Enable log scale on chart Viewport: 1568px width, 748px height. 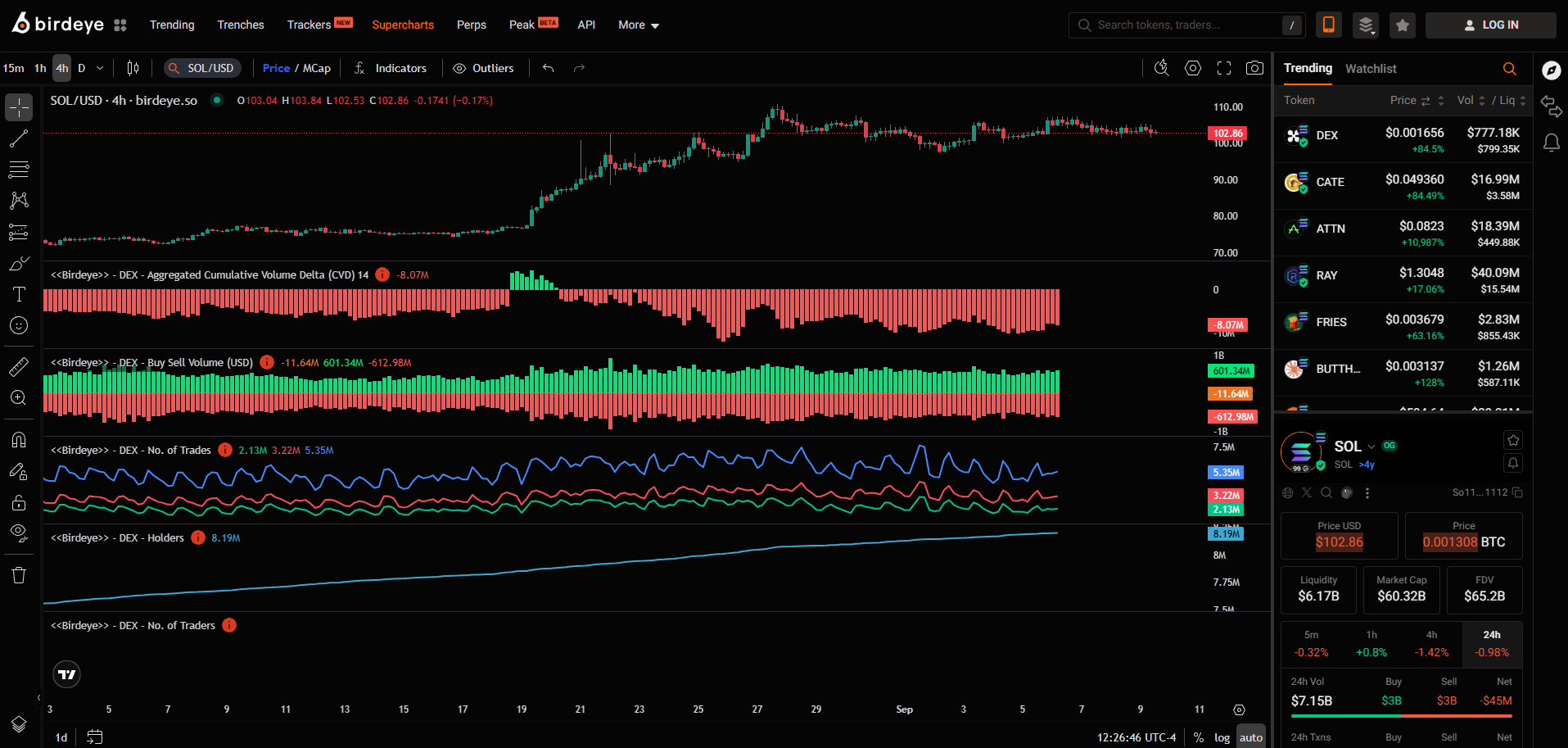(x=1222, y=737)
